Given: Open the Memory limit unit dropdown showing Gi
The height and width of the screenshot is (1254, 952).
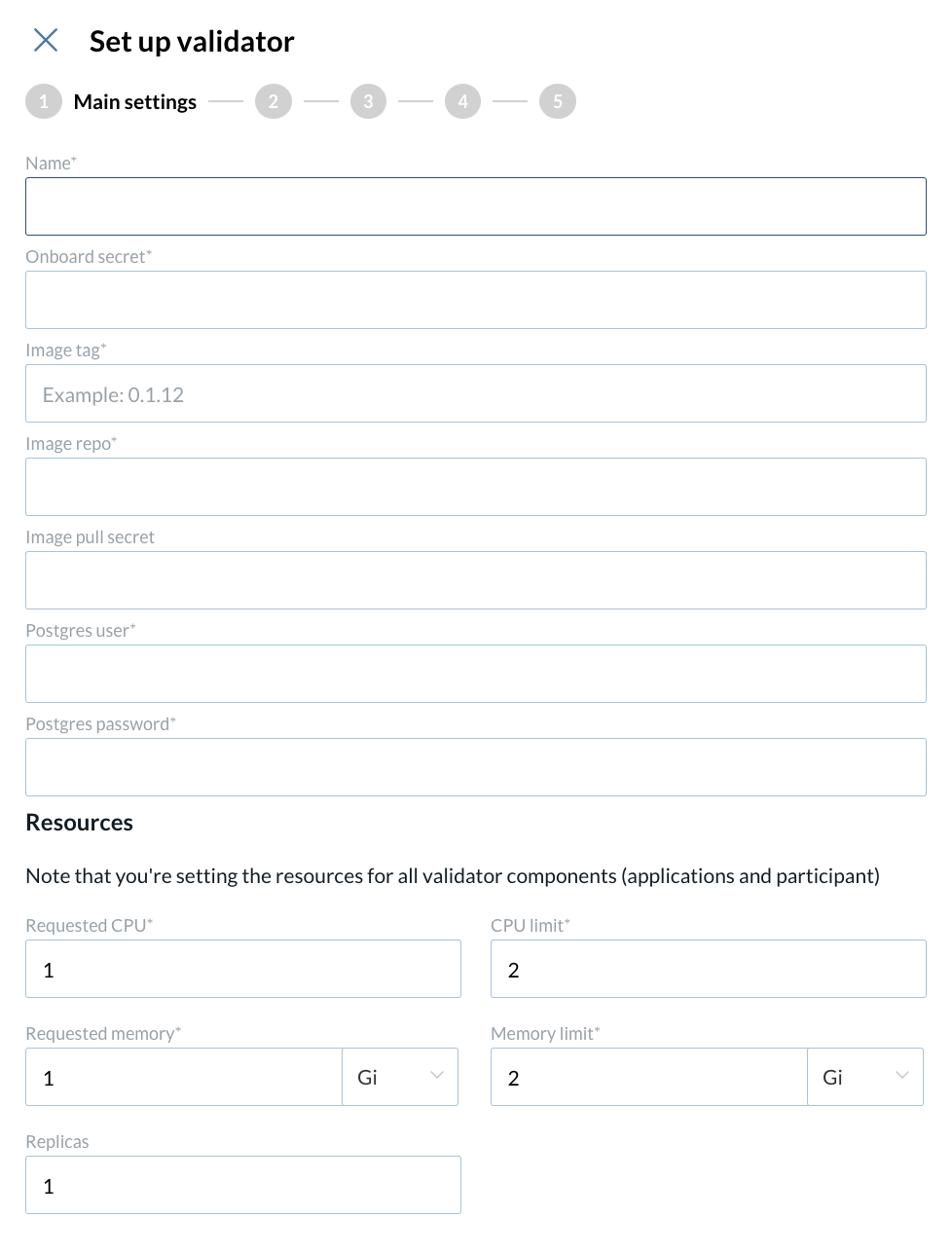Looking at the screenshot, I should [x=865, y=1077].
